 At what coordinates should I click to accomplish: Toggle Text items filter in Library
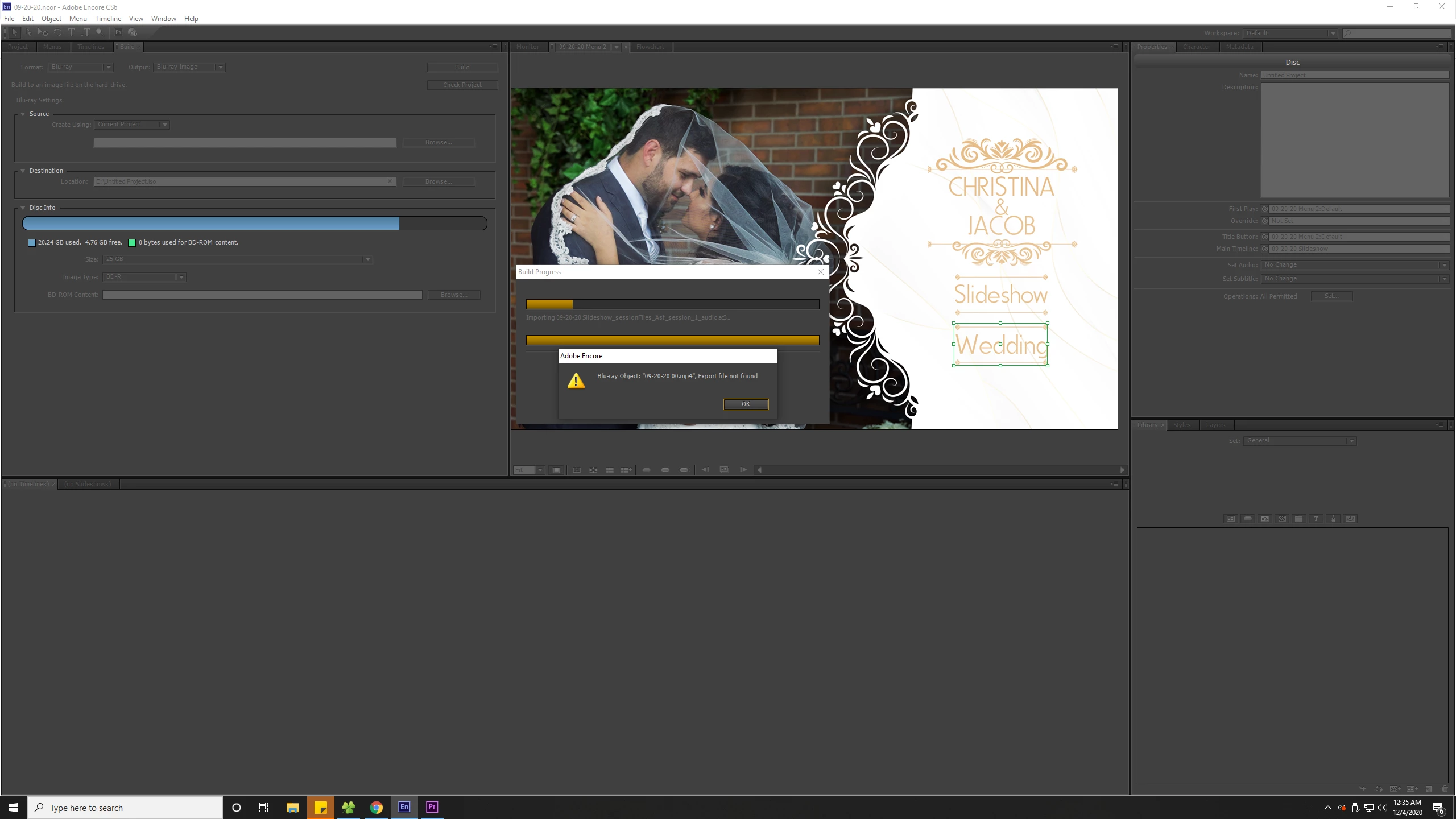(1316, 519)
